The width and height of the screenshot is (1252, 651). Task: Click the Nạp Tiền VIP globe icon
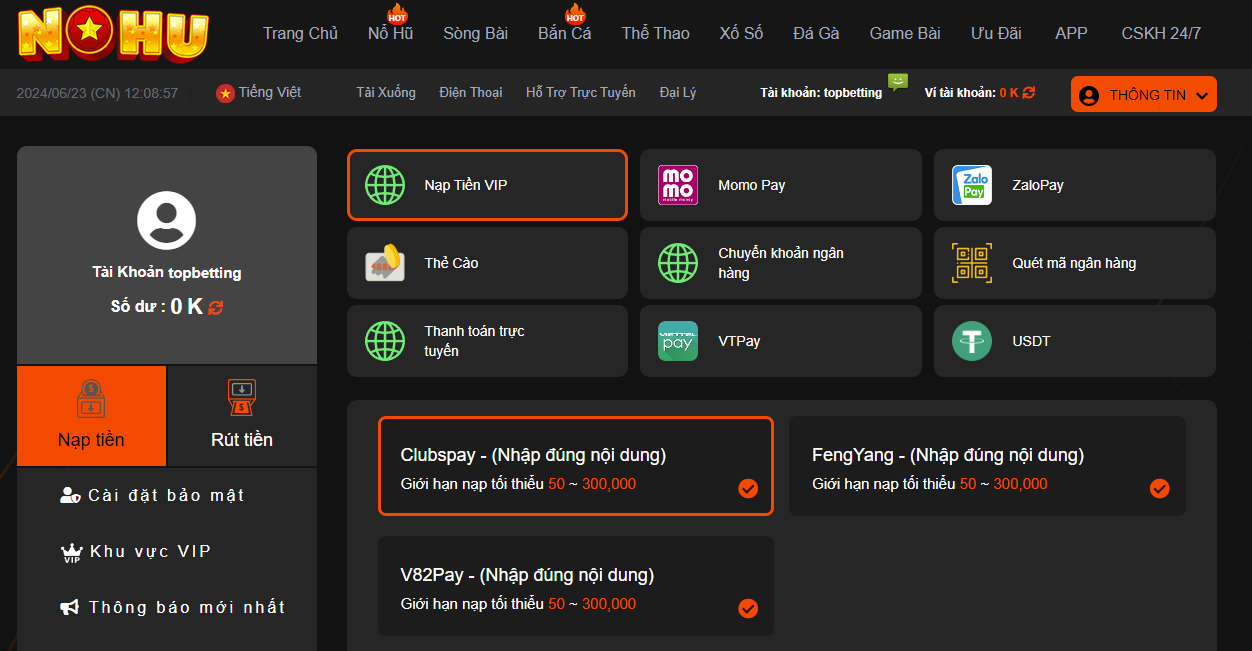[385, 185]
